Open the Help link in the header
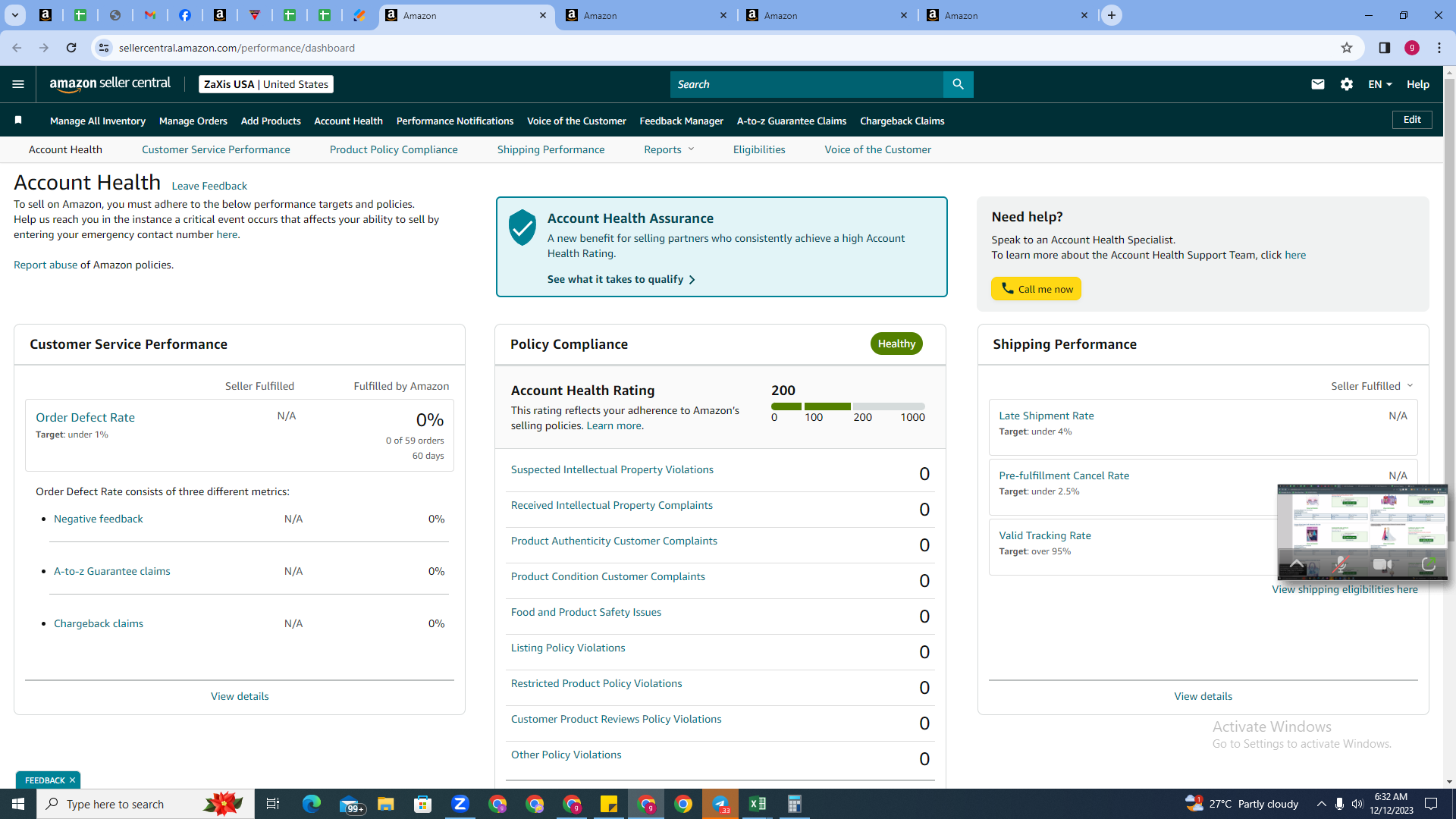The image size is (1456, 819). click(1418, 84)
